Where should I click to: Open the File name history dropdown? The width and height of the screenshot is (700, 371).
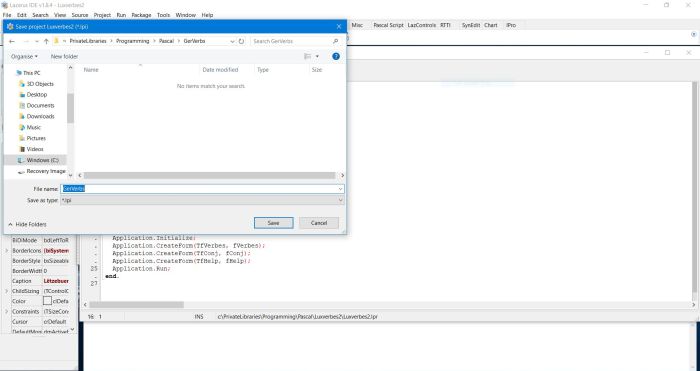pos(340,189)
